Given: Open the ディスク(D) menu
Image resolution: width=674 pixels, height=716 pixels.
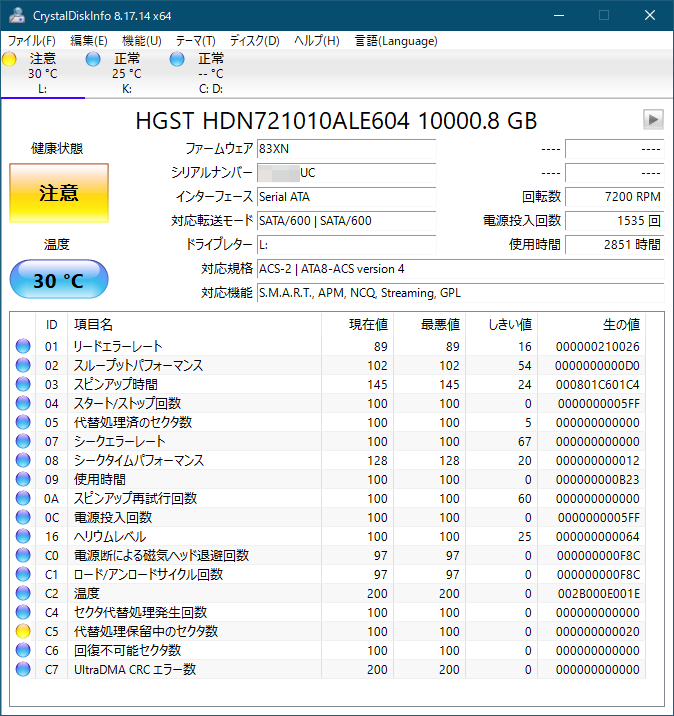Looking at the screenshot, I should pyautogui.click(x=254, y=41).
